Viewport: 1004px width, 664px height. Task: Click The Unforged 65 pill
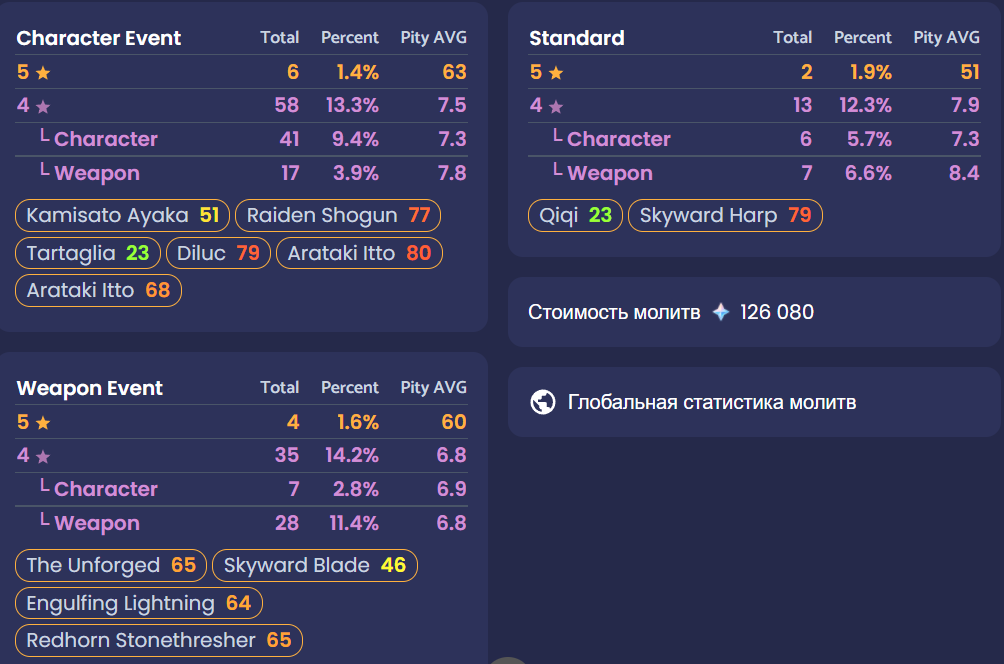(111, 565)
